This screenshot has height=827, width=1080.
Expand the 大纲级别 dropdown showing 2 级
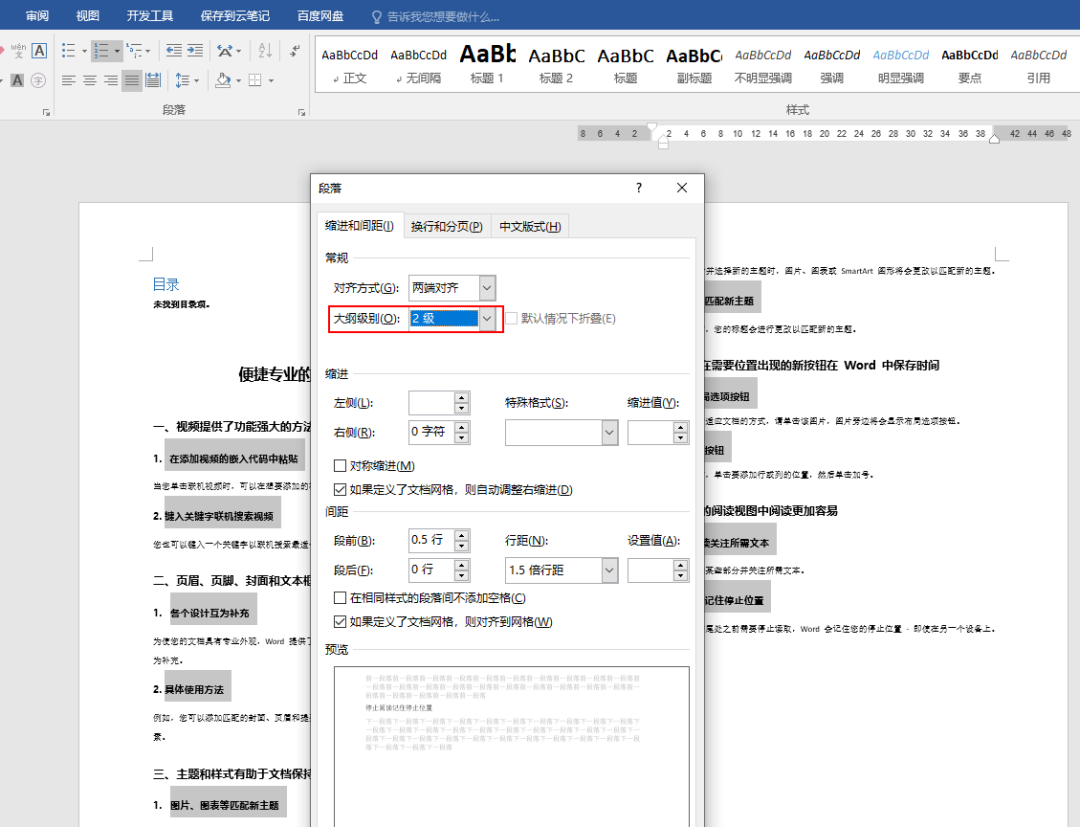(x=487, y=319)
